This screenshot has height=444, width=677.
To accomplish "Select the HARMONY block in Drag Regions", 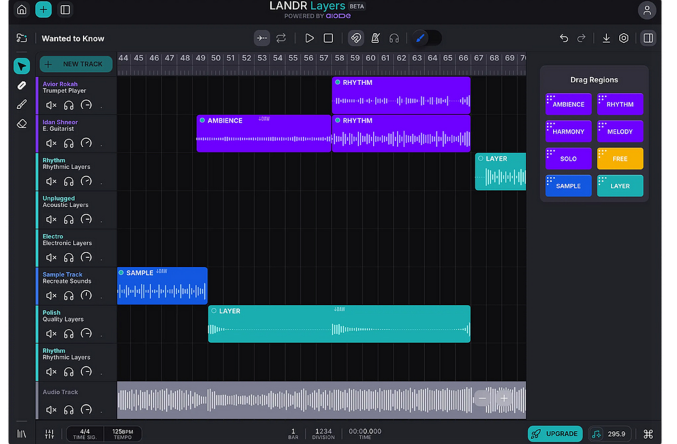I will pyautogui.click(x=568, y=131).
